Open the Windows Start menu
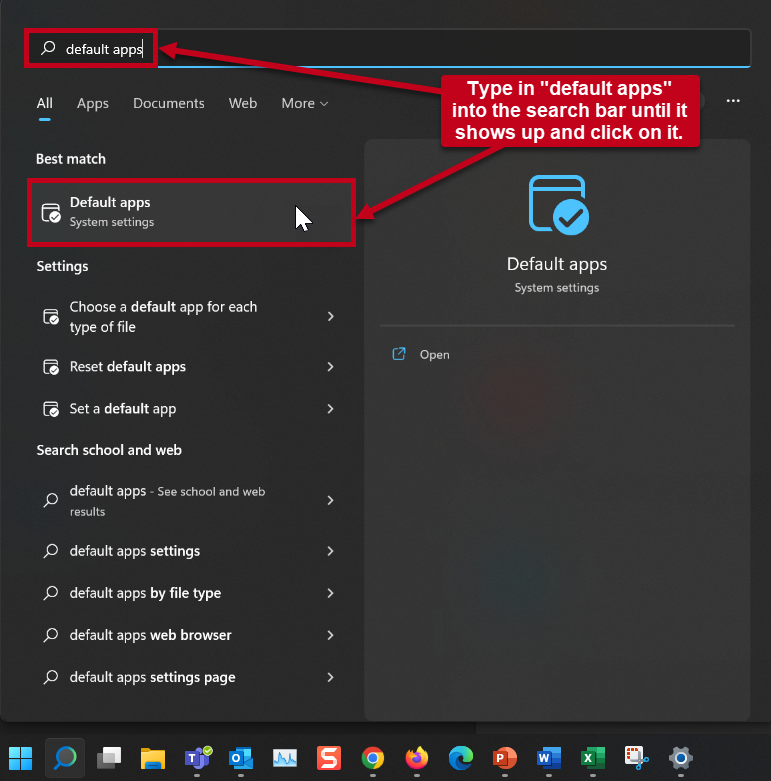Image resolution: width=771 pixels, height=781 pixels. (x=20, y=758)
